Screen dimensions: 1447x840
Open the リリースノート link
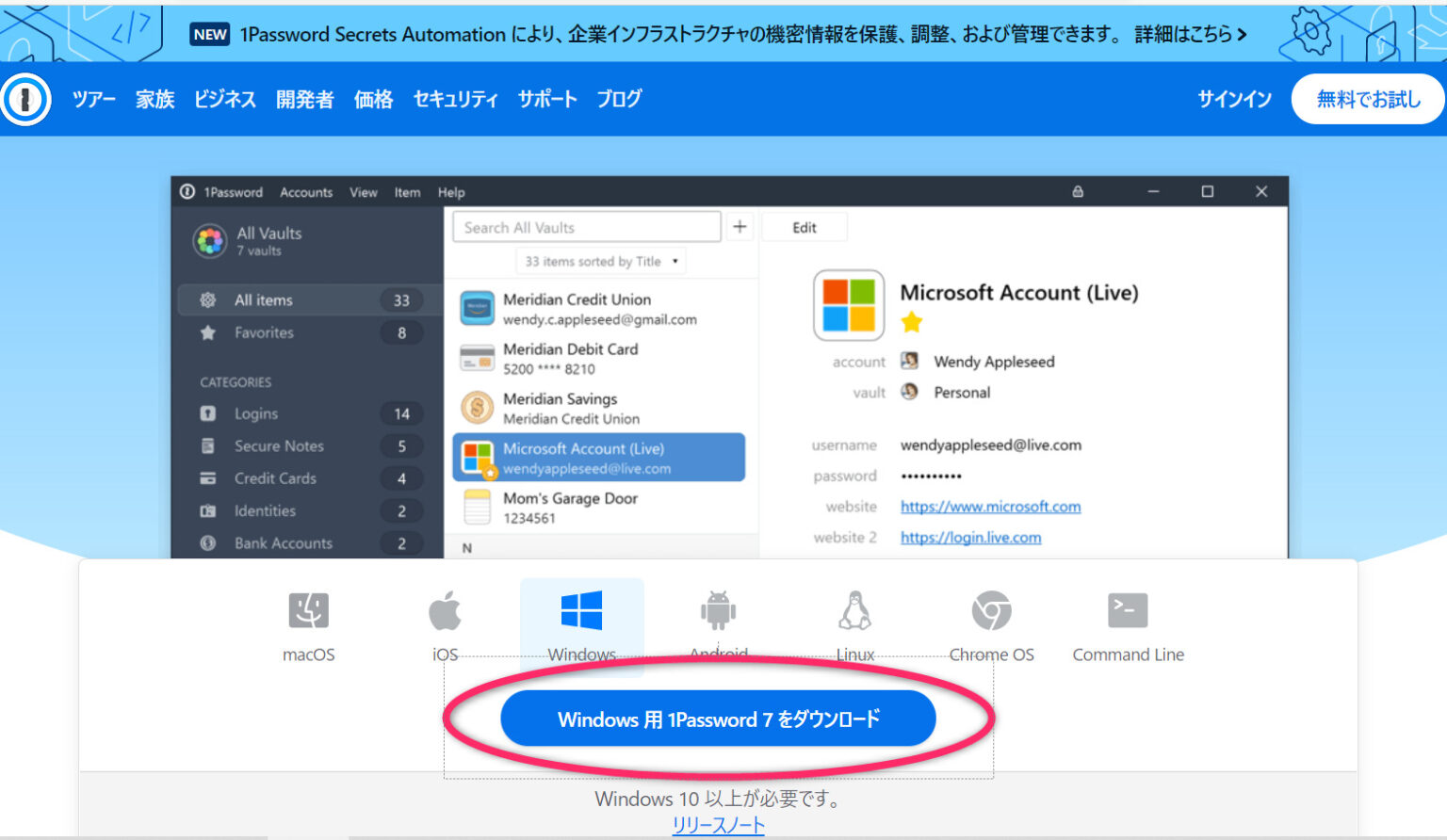(718, 826)
